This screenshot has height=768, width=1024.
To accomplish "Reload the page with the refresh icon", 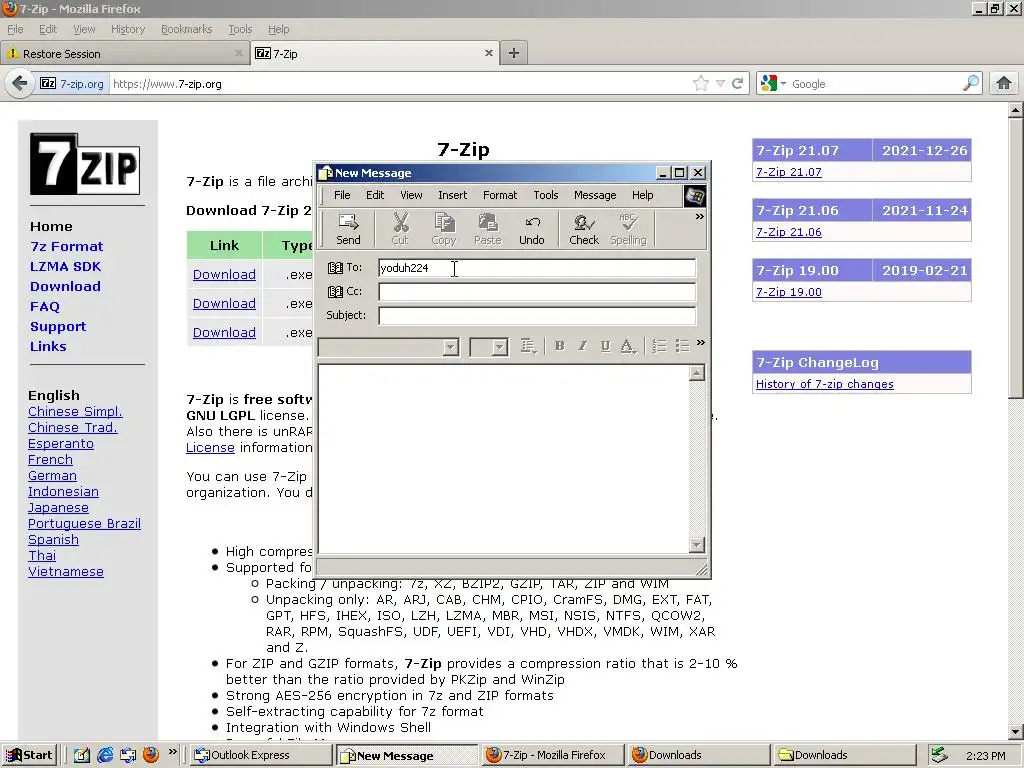I will [x=737, y=84].
